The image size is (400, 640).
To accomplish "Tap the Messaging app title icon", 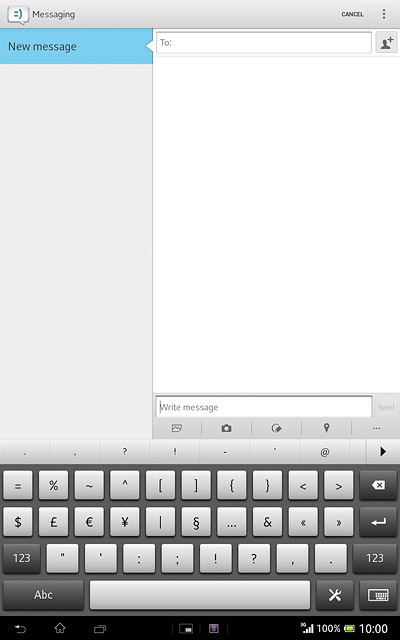I will point(18,15).
